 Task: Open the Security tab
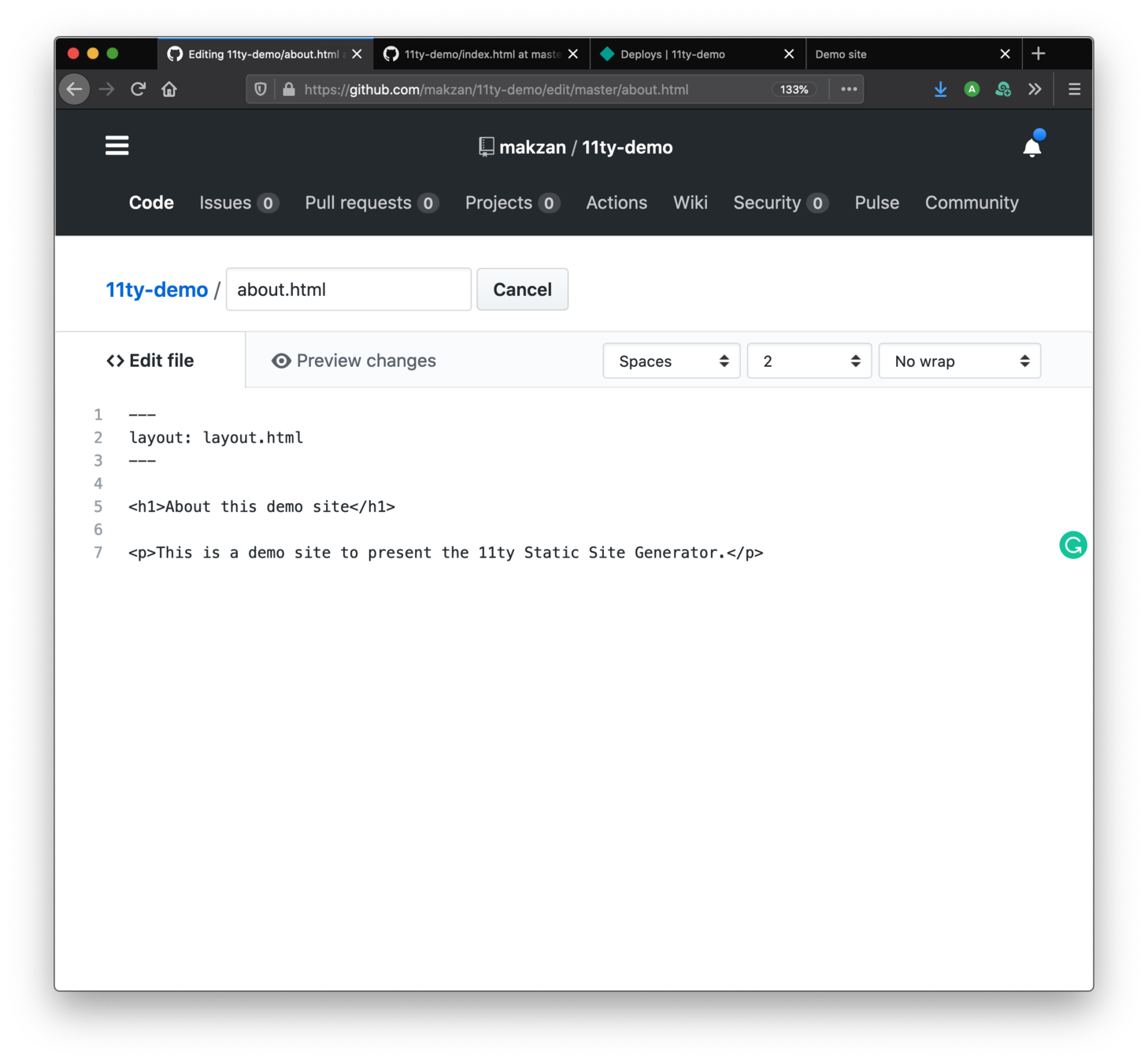coord(781,202)
